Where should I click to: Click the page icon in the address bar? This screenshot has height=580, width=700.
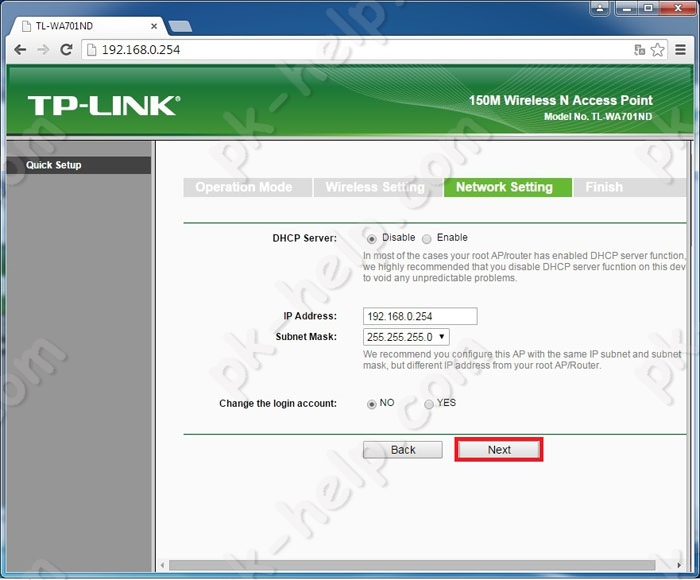92,50
